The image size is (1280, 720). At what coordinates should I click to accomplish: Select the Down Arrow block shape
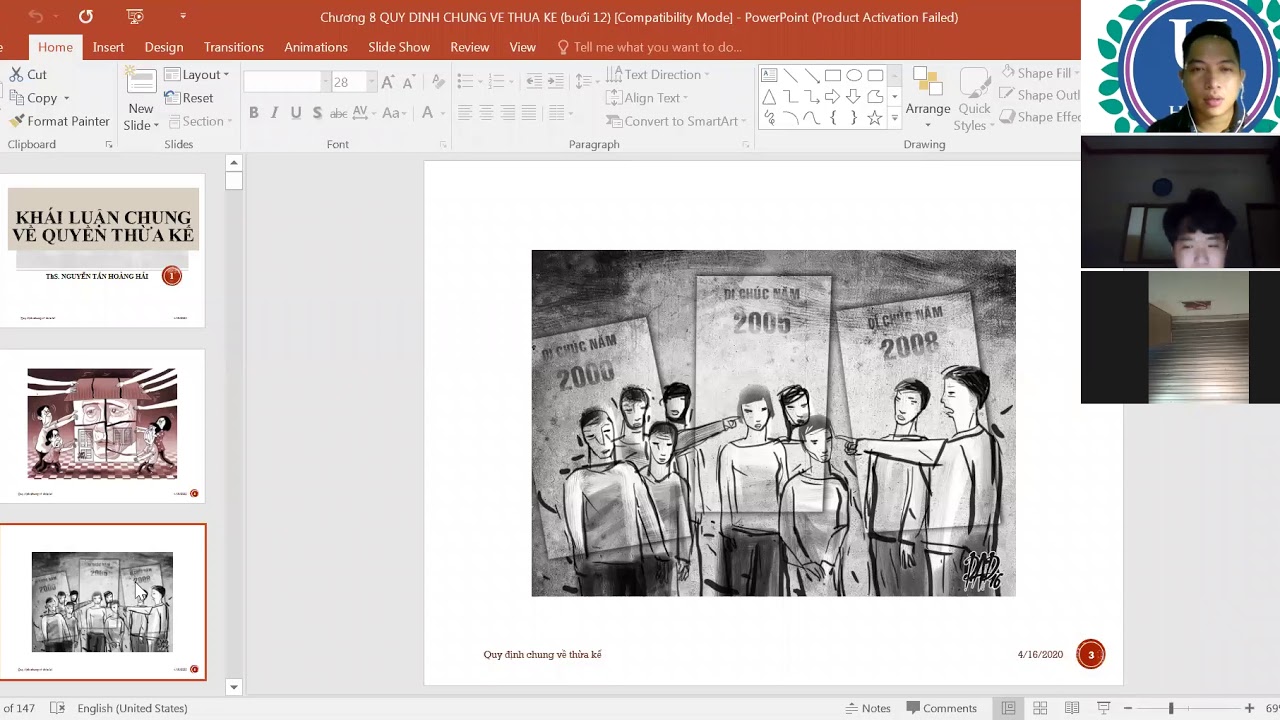[854, 97]
